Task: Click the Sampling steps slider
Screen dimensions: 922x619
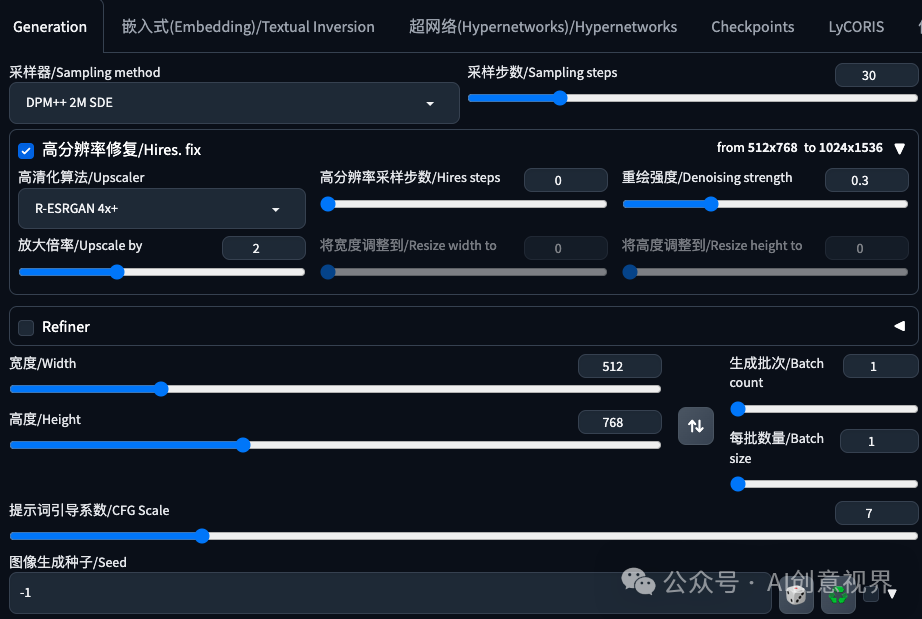Action: coord(693,98)
